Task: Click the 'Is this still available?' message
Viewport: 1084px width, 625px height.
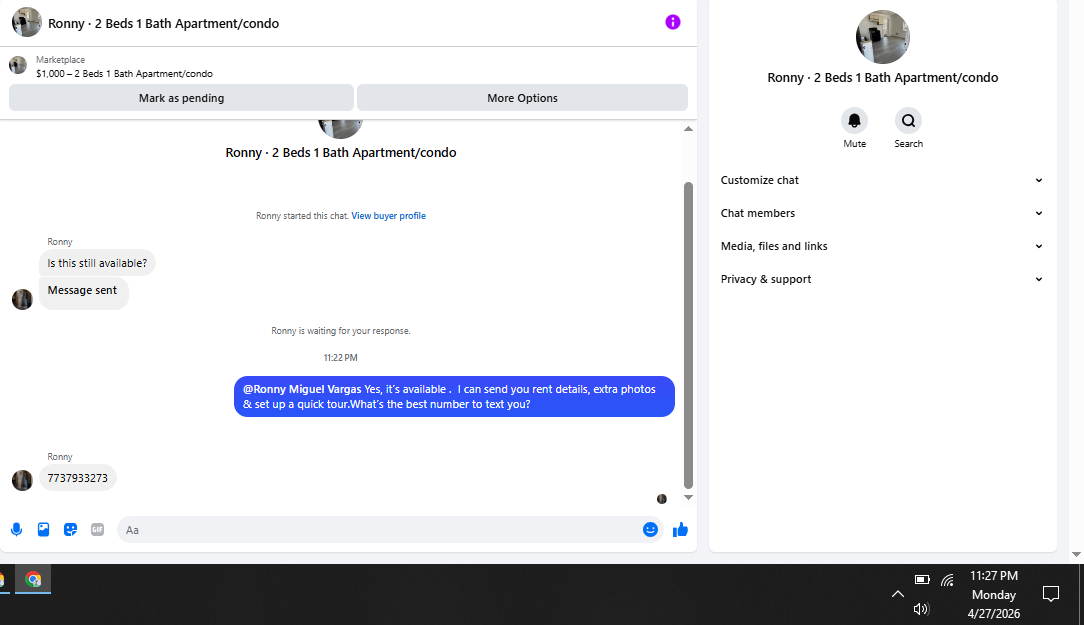Action: 97,263
